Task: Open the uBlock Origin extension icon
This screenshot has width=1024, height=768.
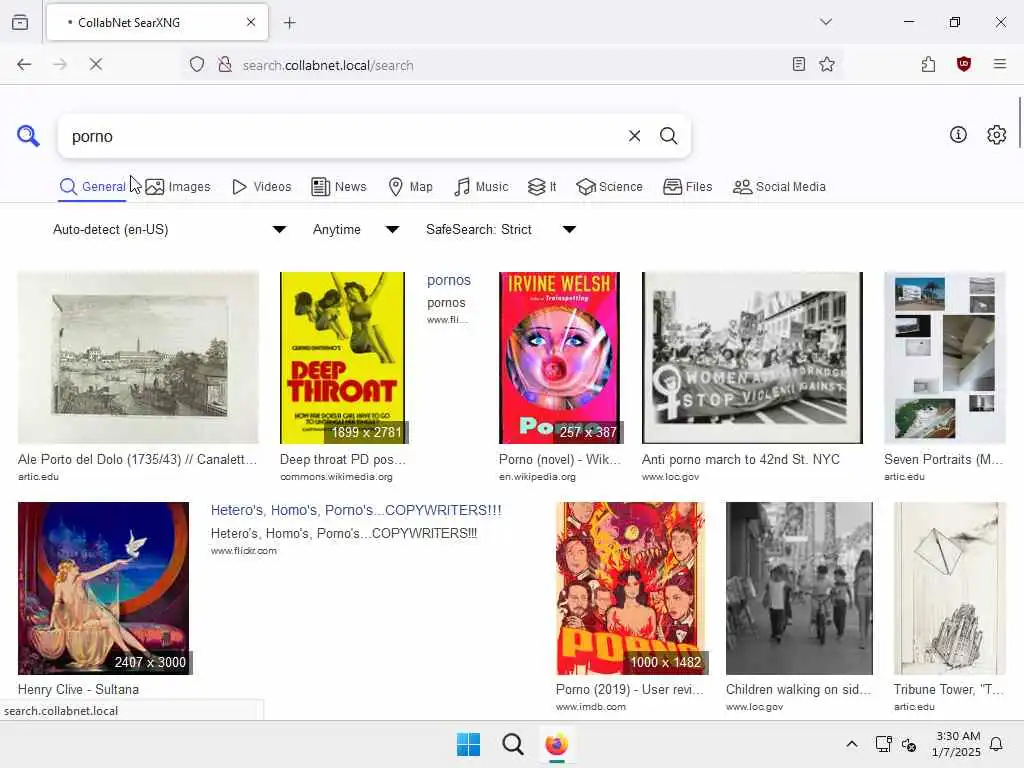Action: click(964, 64)
